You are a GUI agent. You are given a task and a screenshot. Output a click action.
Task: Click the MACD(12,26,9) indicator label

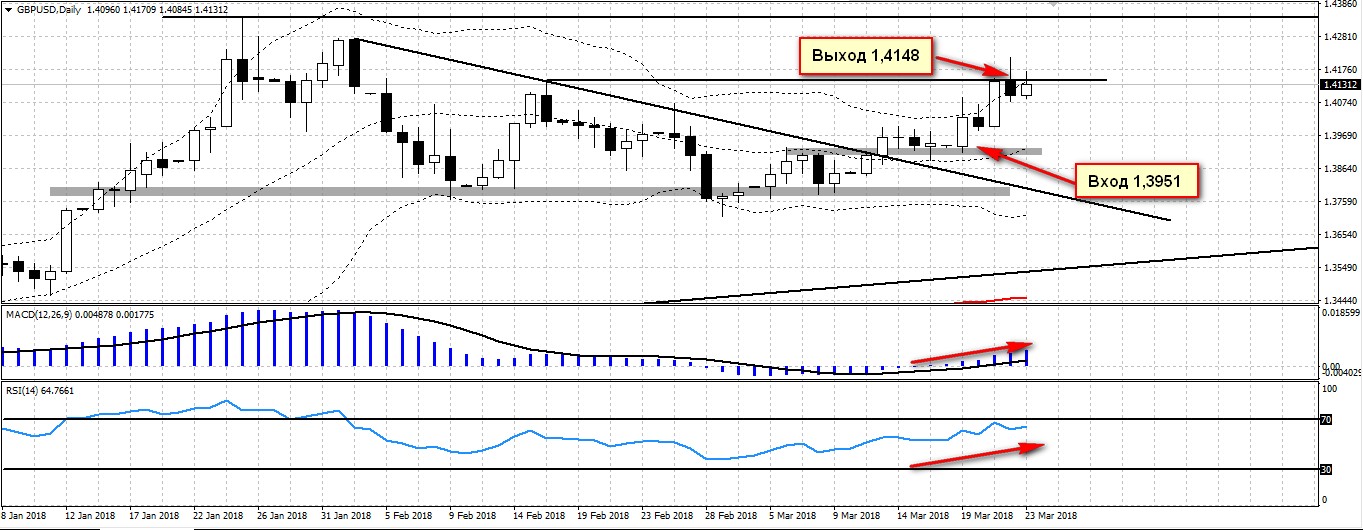coord(42,316)
